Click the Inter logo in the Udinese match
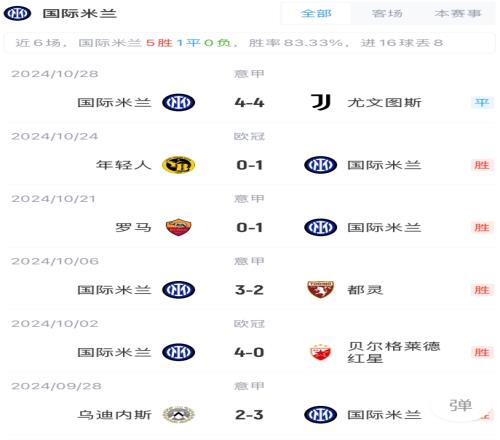 320,415
